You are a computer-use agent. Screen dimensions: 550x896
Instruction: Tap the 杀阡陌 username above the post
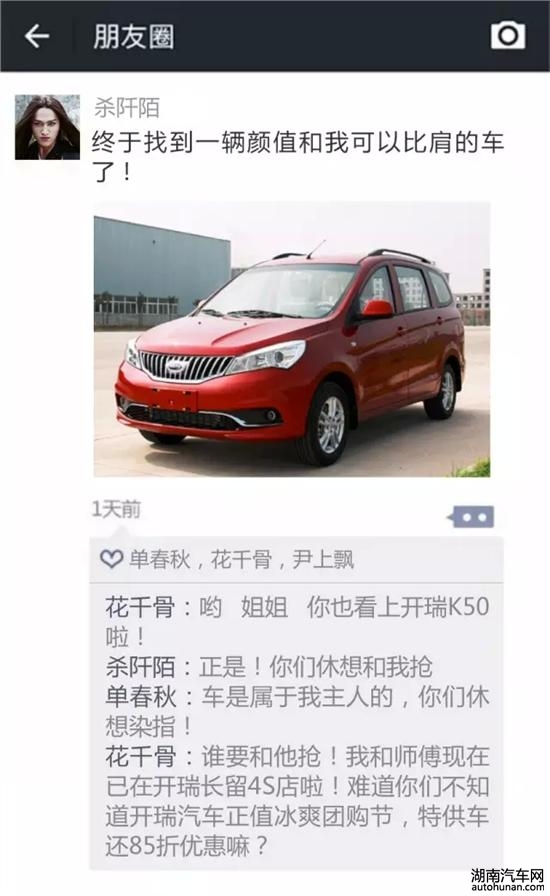[127, 107]
